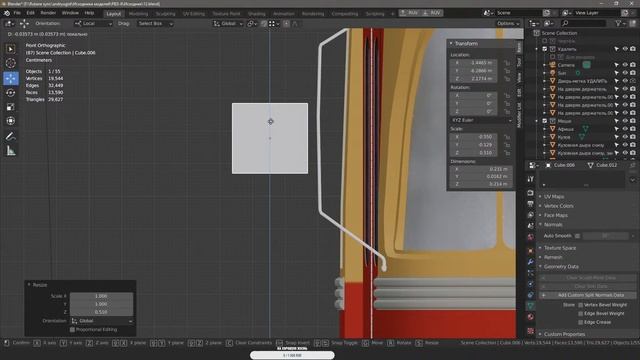Enable Proportional Editing in Resize panel
This screenshot has width=640, height=360.
pos(72,329)
